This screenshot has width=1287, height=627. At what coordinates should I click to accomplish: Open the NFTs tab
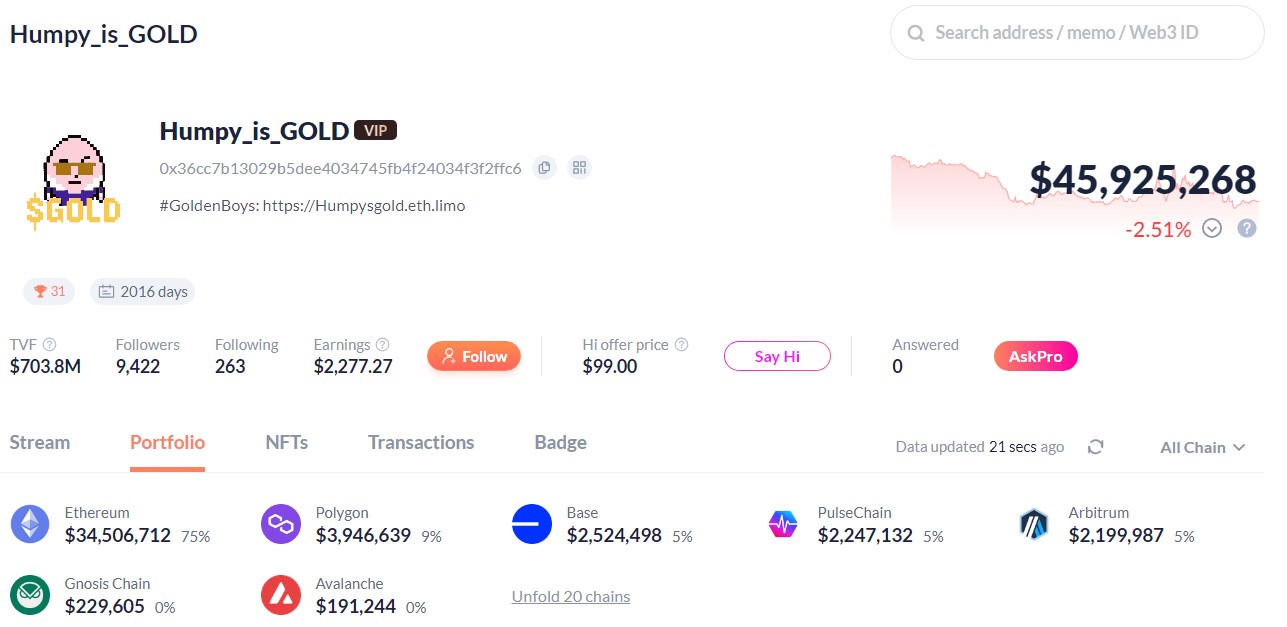click(286, 442)
